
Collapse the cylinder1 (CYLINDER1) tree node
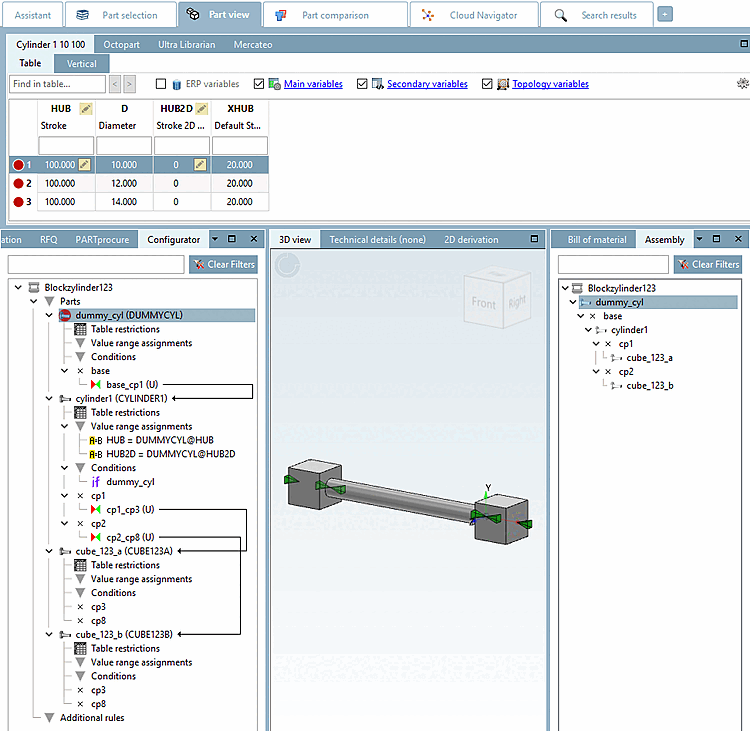tap(49, 398)
